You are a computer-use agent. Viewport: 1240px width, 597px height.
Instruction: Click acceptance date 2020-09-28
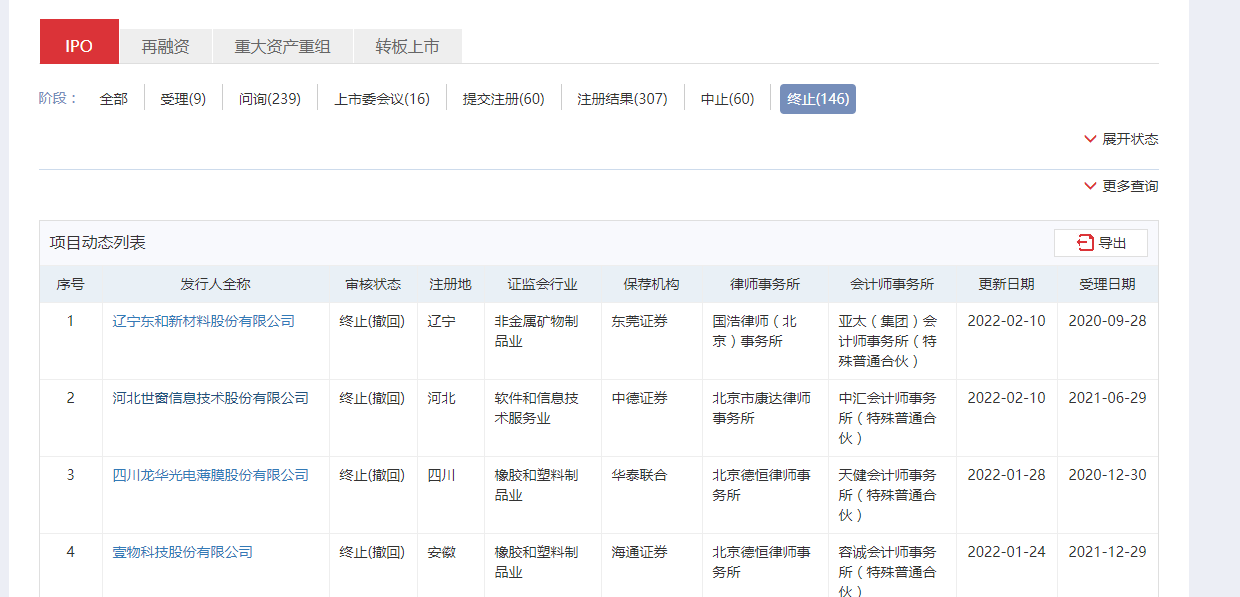pos(1107,321)
